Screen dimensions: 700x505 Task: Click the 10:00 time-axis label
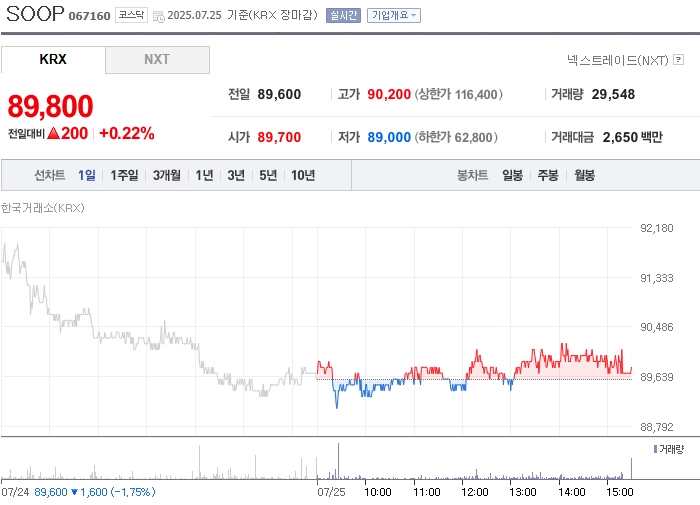tap(378, 492)
